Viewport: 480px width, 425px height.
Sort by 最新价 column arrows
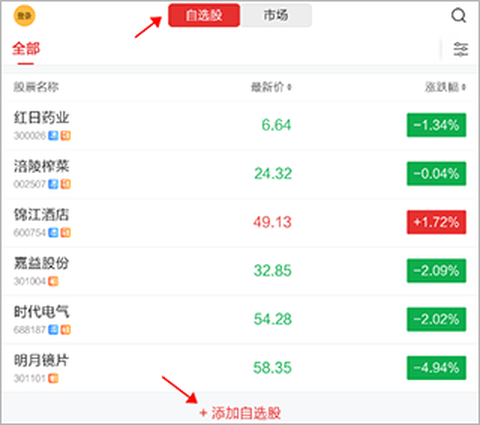tap(289, 87)
